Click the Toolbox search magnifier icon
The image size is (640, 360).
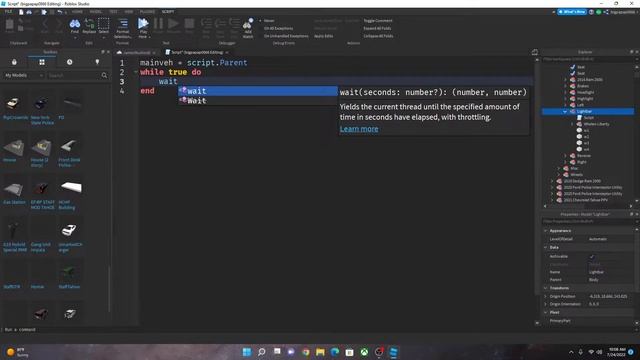pos(104,76)
